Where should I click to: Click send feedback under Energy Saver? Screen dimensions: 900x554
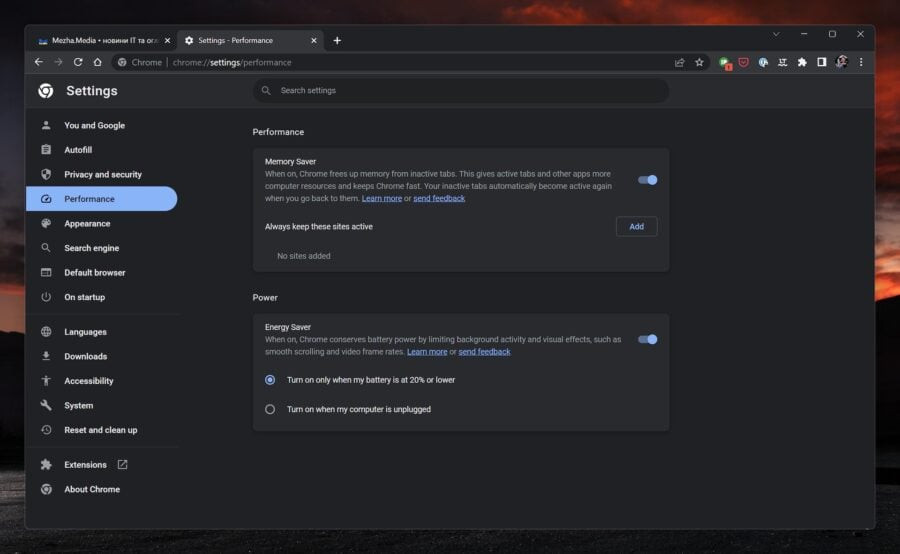(484, 351)
